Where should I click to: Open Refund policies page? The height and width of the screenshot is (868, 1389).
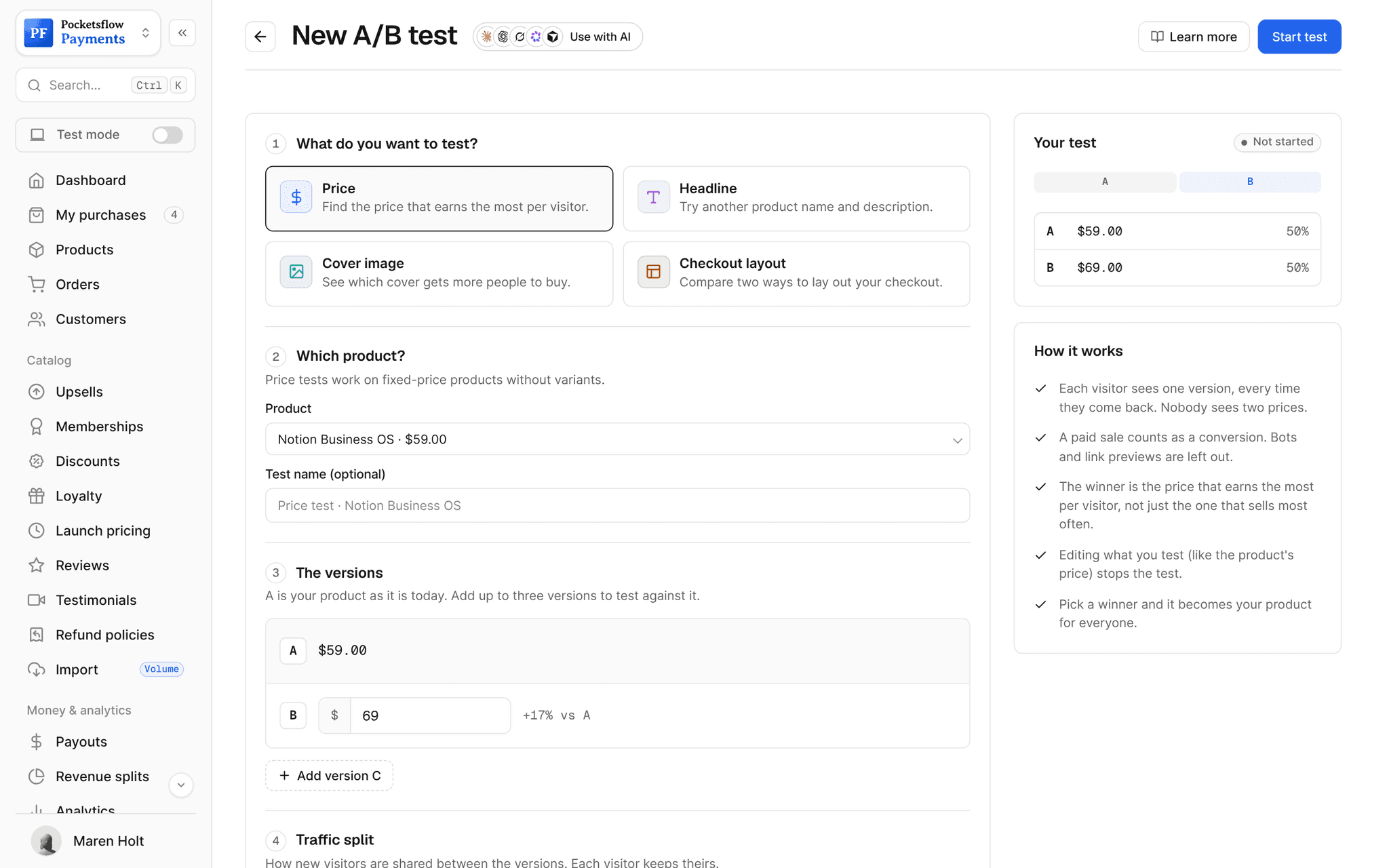(105, 635)
